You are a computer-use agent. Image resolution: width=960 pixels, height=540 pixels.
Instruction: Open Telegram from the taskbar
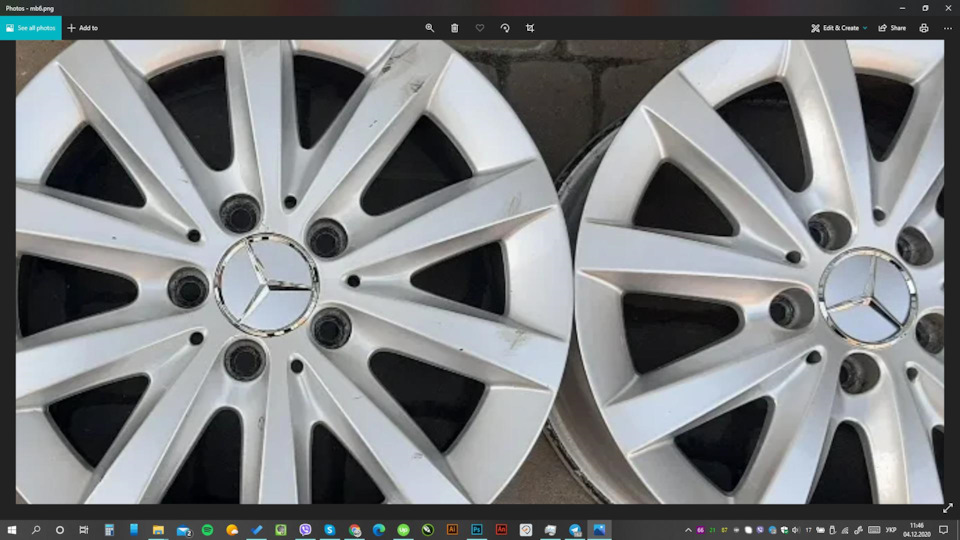pyautogui.click(x=575, y=530)
